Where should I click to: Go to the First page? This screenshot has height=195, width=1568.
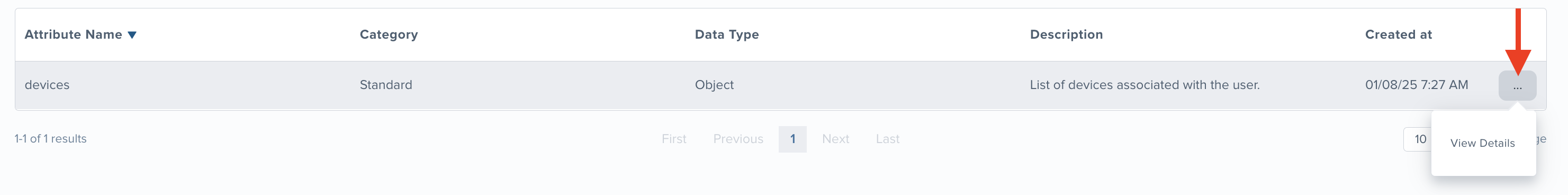674,139
